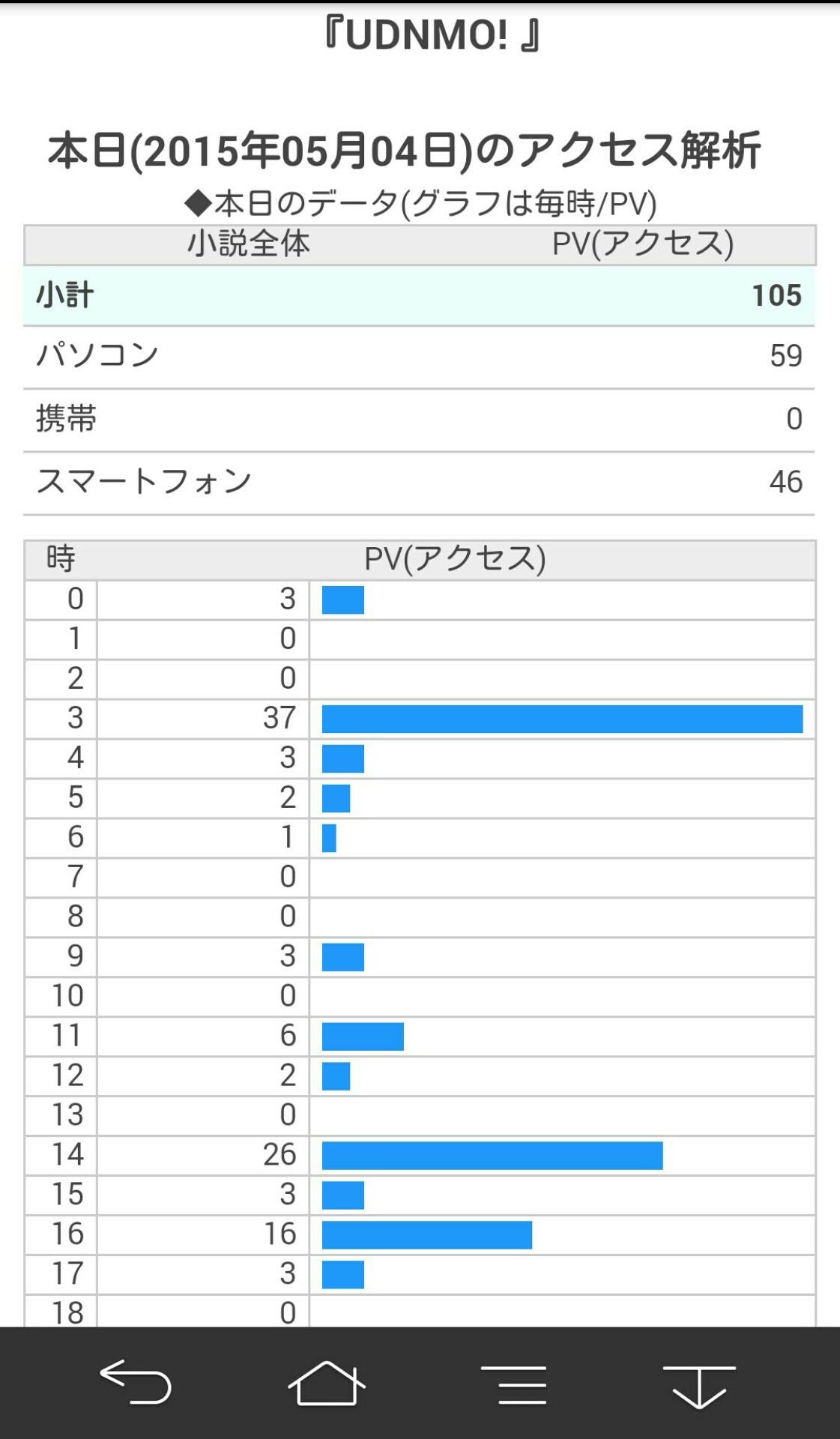Open the three-line menu navigation icon
840x1439 pixels.
pos(513,1384)
